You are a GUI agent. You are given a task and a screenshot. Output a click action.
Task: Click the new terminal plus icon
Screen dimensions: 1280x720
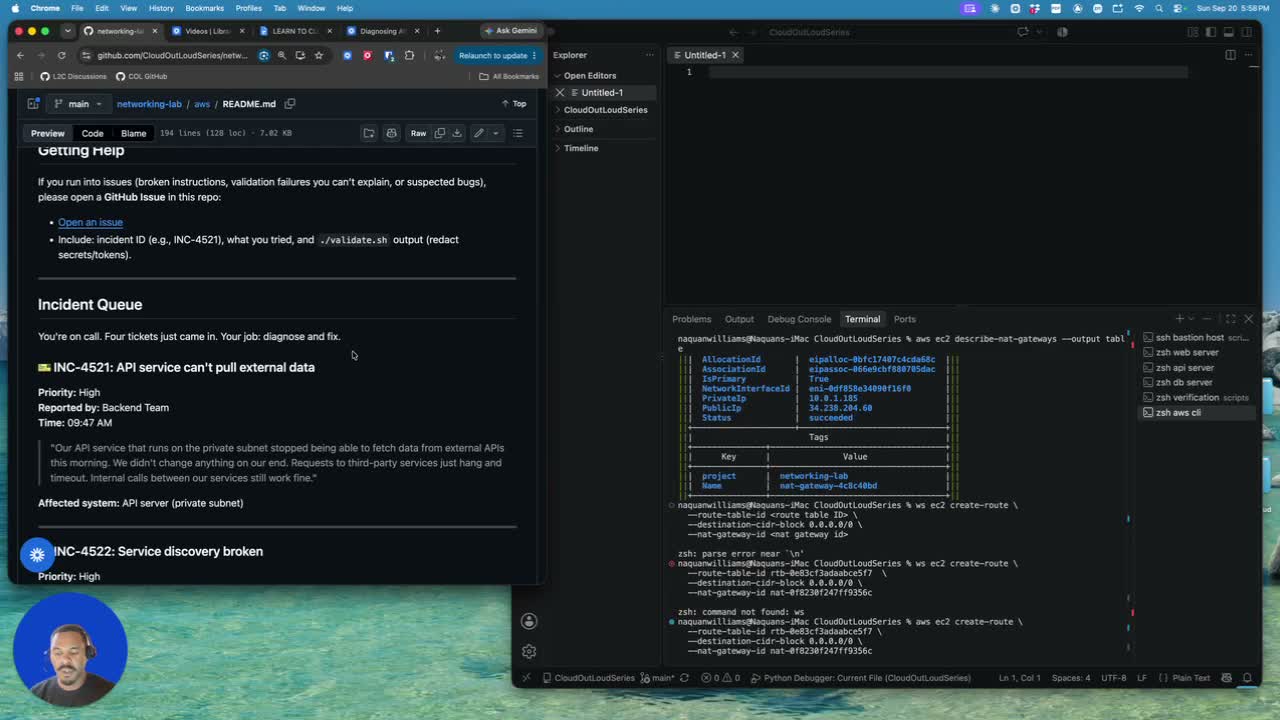1179,319
